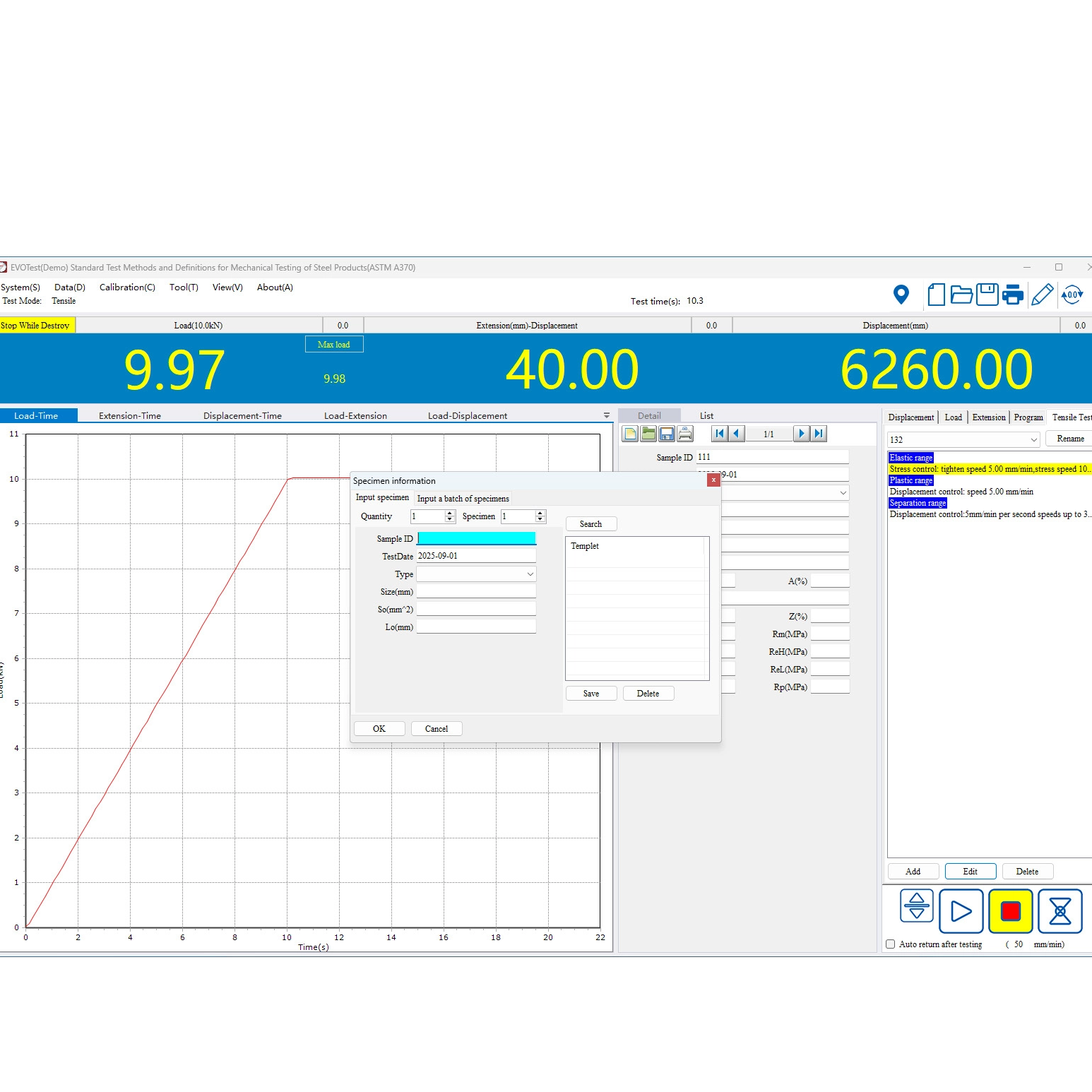This screenshot has height=1092, width=1092.
Task: Click the Search button in specimen dialog
Action: [590, 524]
